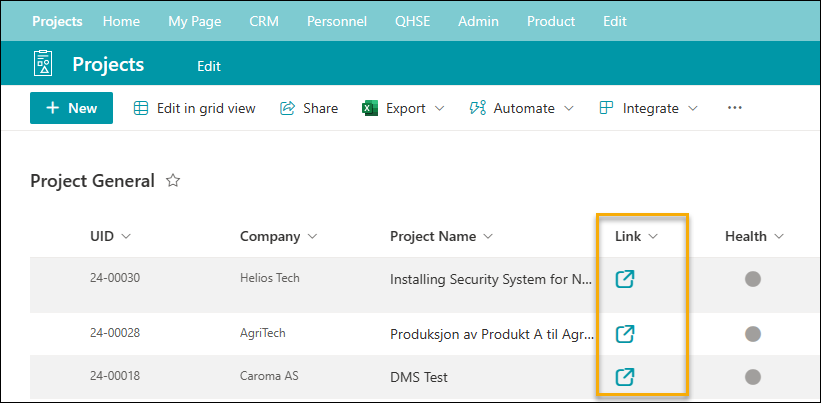The image size is (821, 403).
Task: Click company cell AgriTech
Action: coord(263,333)
